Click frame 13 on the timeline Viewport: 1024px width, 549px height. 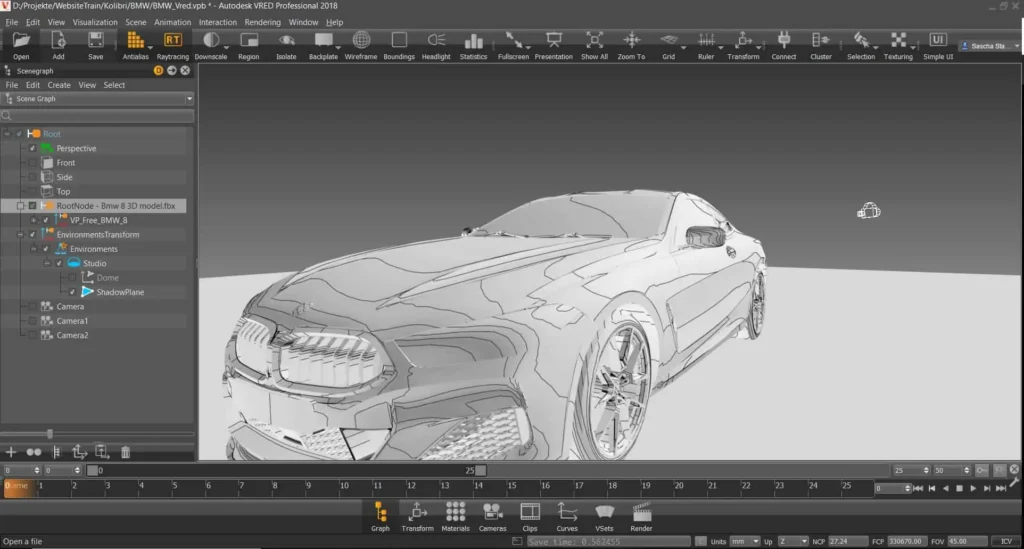coord(445,486)
